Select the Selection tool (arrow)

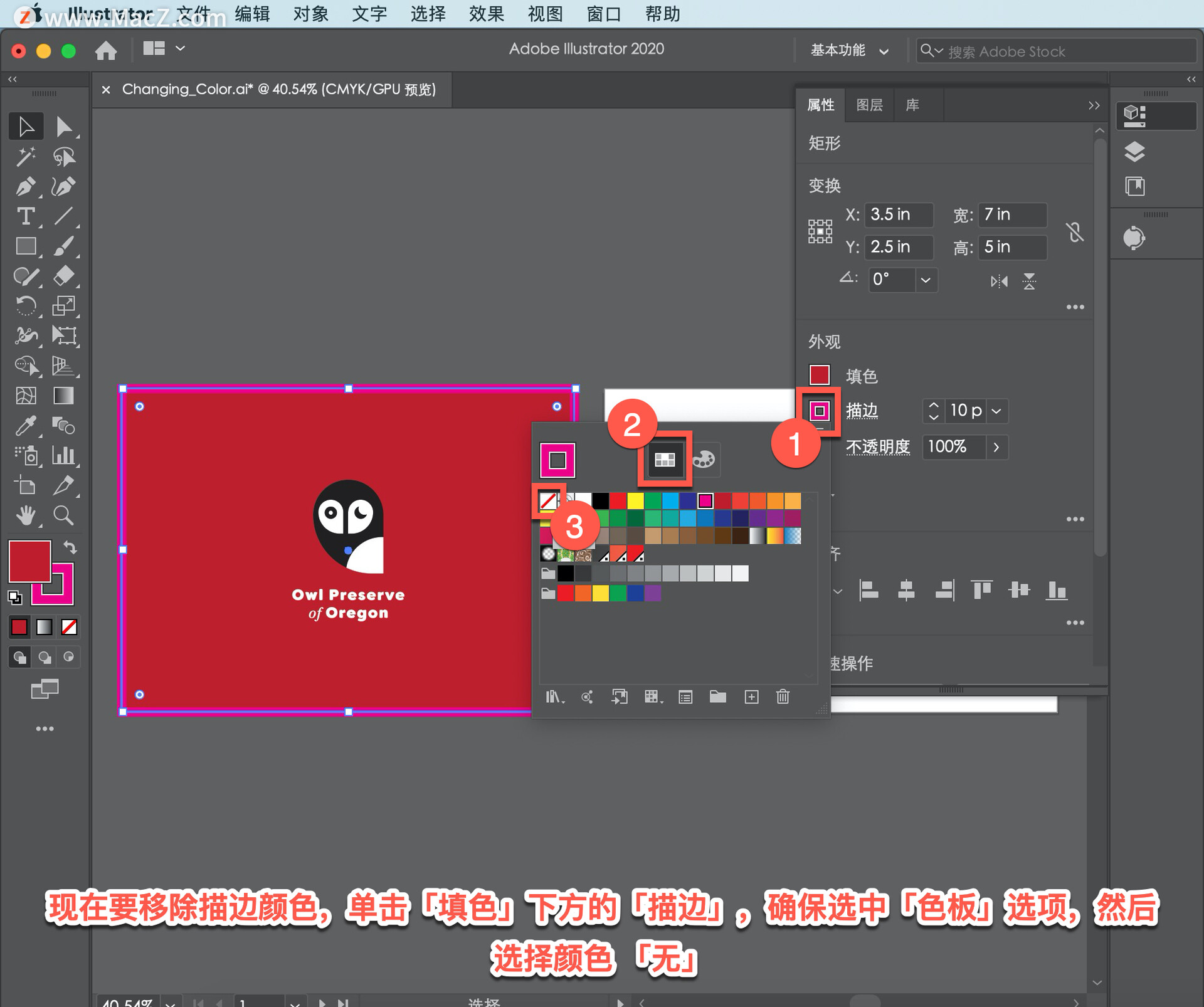[x=26, y=125]
